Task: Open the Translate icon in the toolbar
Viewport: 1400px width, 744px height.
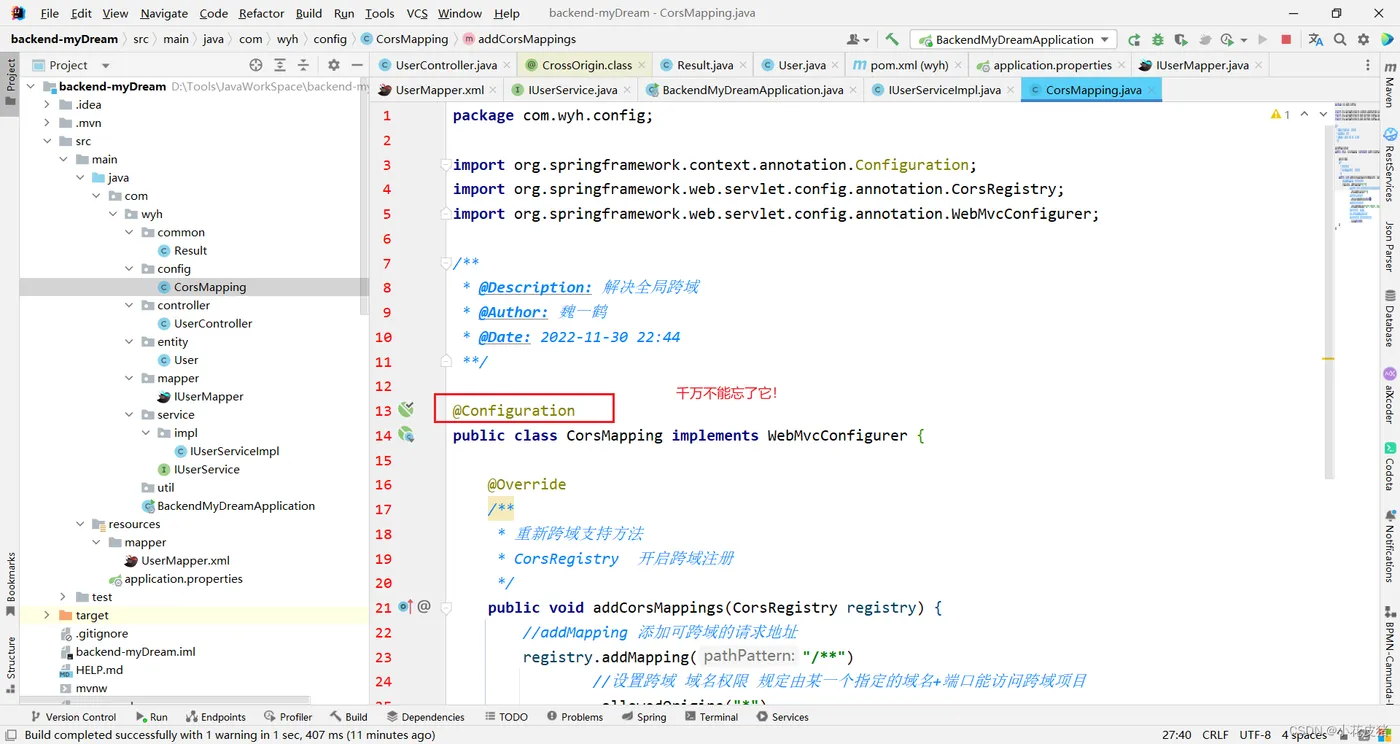Action: pyautogui.click(x=1315, y=39)
